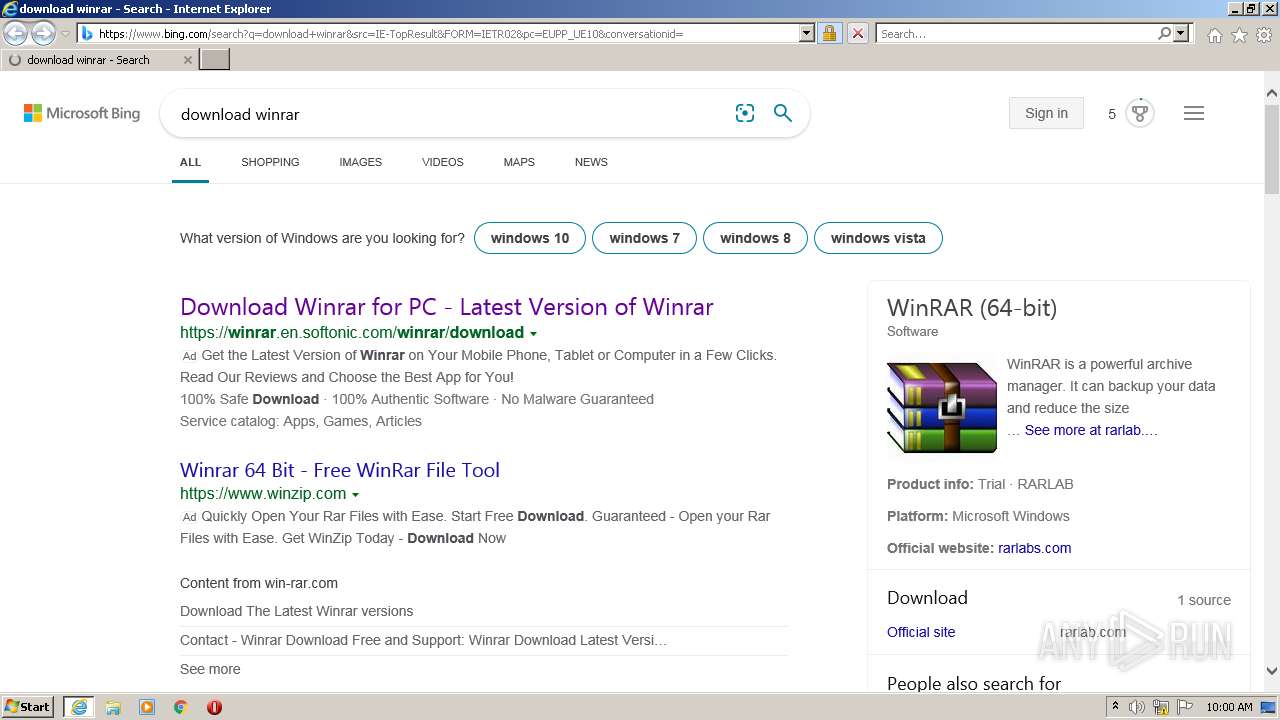
Task: Click the Bing search text field
Action: point(450,114)
